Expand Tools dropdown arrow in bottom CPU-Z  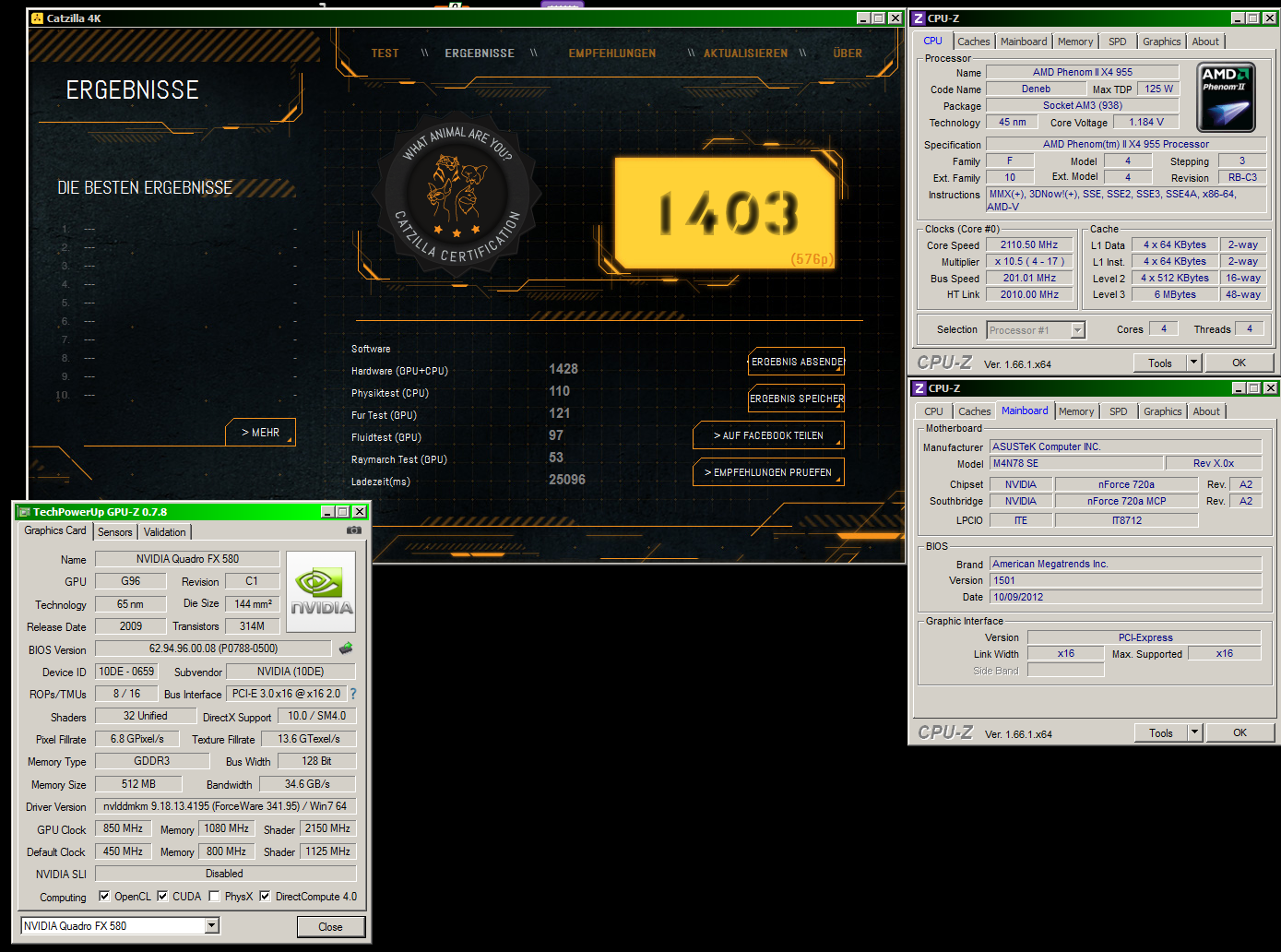(x=1194, y=732)
